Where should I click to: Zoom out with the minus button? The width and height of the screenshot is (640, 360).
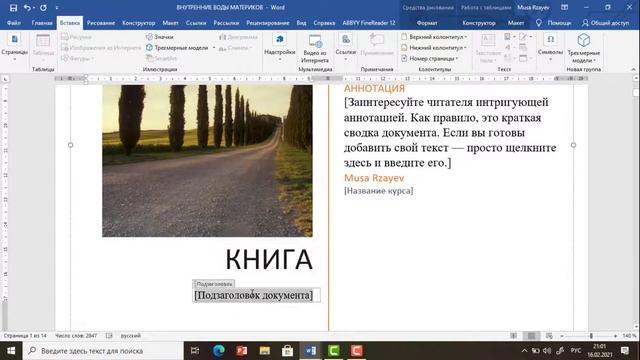click(562, 336)
